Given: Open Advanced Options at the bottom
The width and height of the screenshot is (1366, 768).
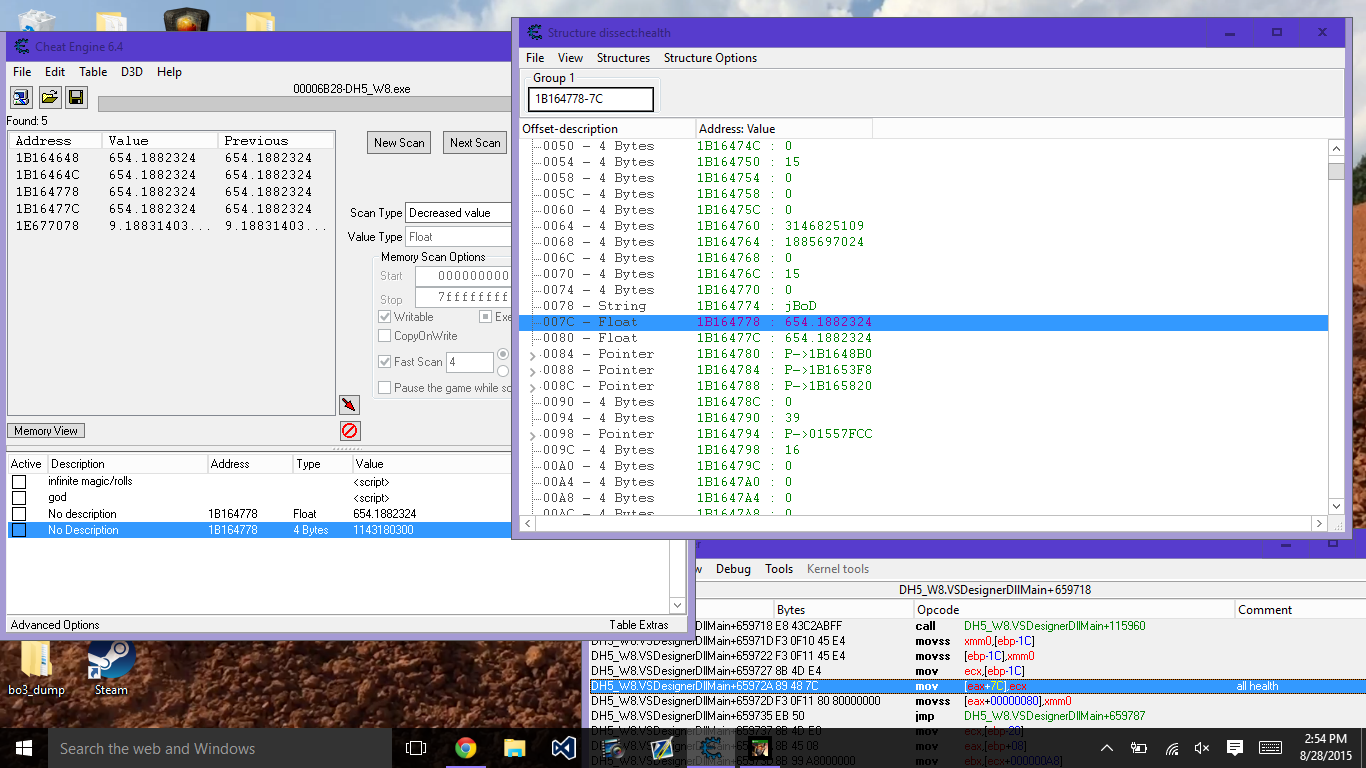Looking at the screenshot, I should [x=55, y=625].
